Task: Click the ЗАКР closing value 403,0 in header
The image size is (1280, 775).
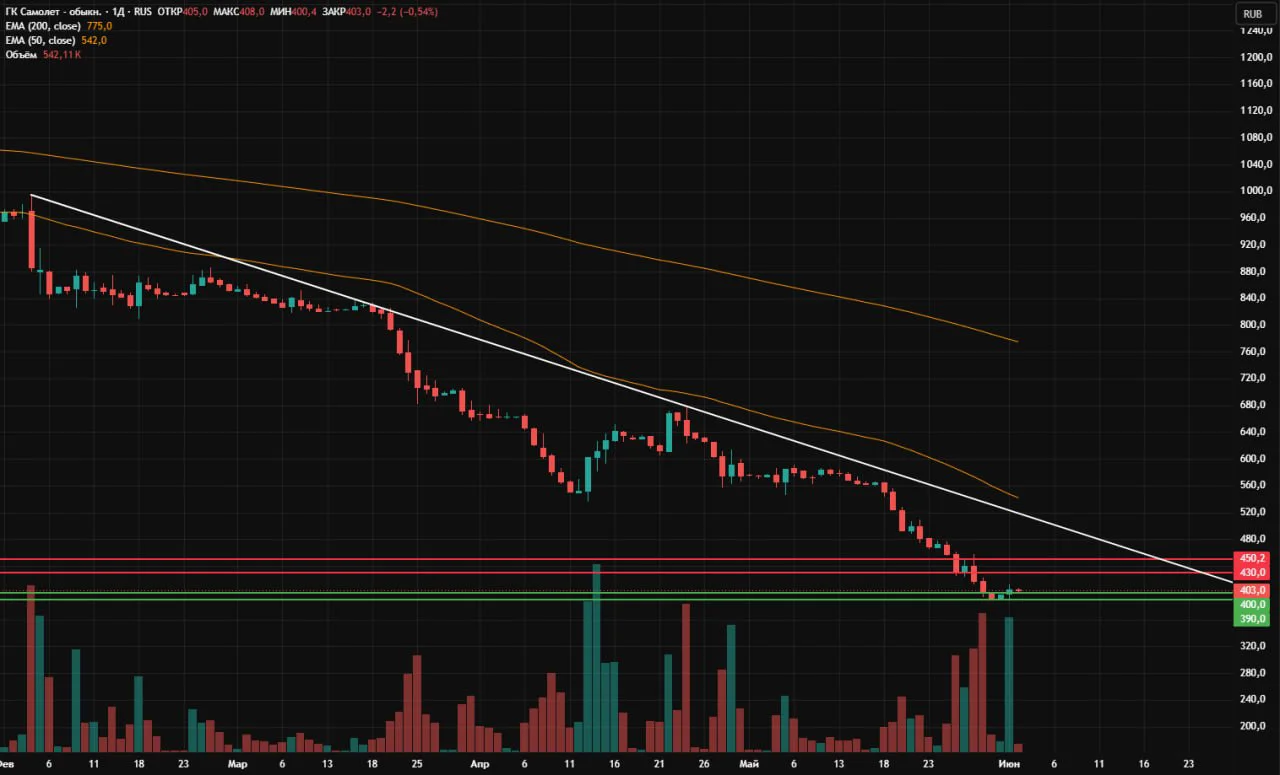Action: point(357,11)
